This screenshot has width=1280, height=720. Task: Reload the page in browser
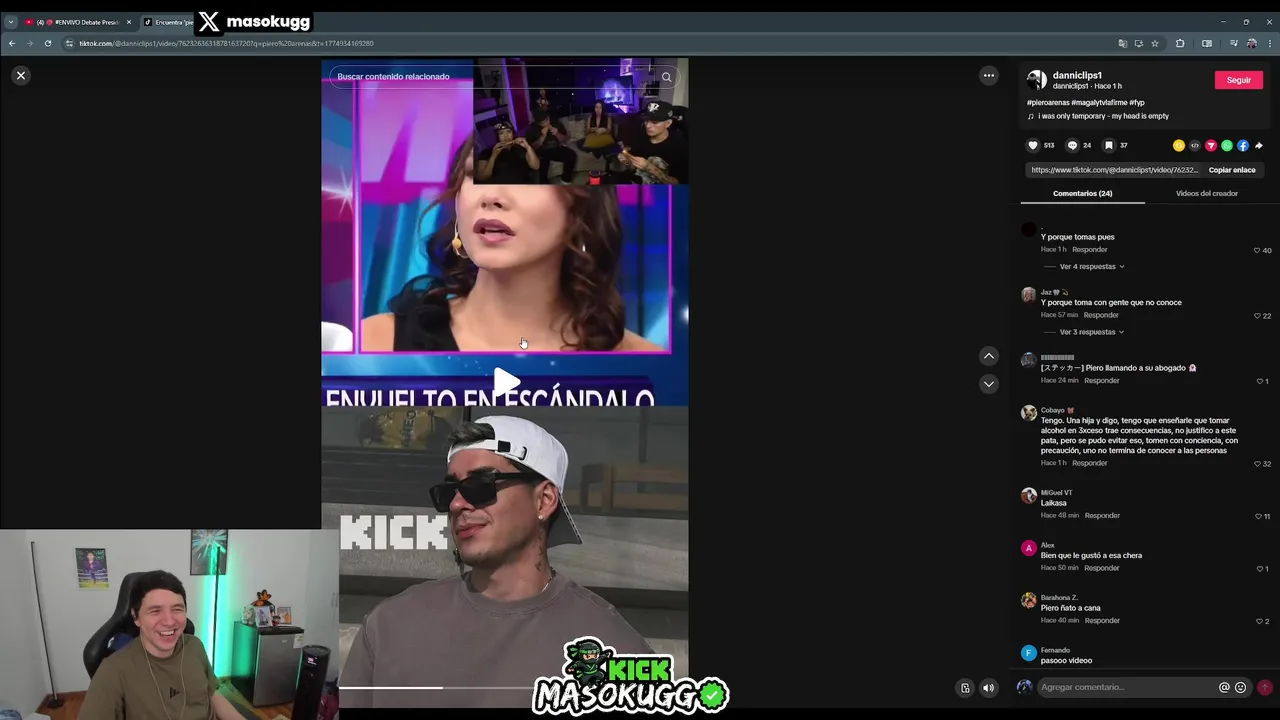tap(47, 43)
